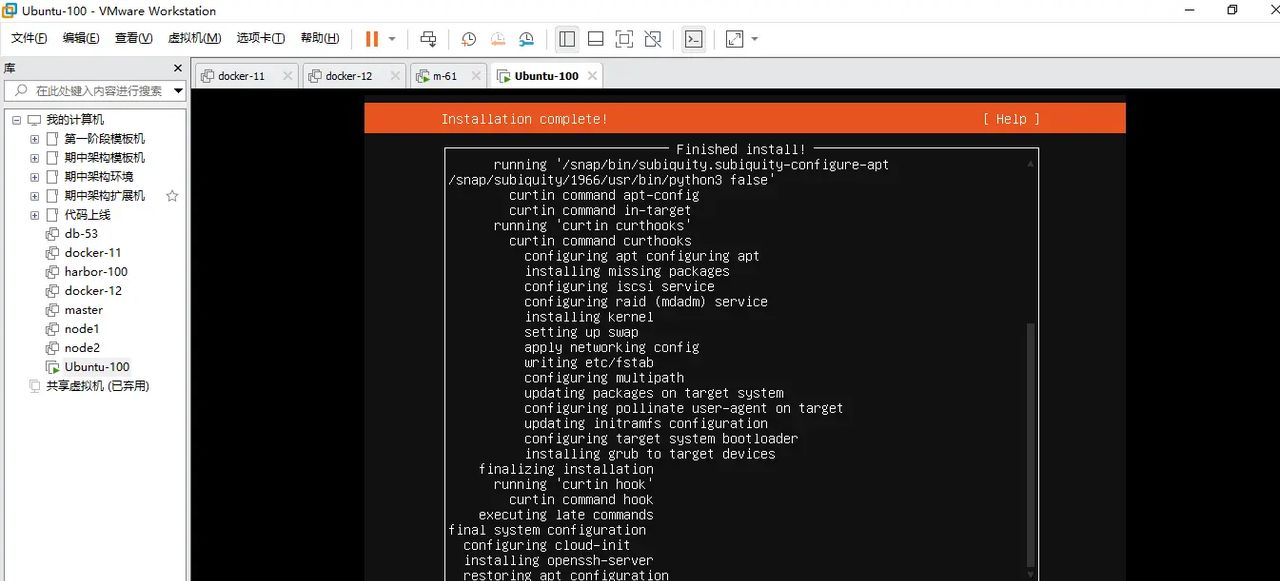Take a snapshot of this virtual machine
1280x581 pixels.
pos(468,38)
